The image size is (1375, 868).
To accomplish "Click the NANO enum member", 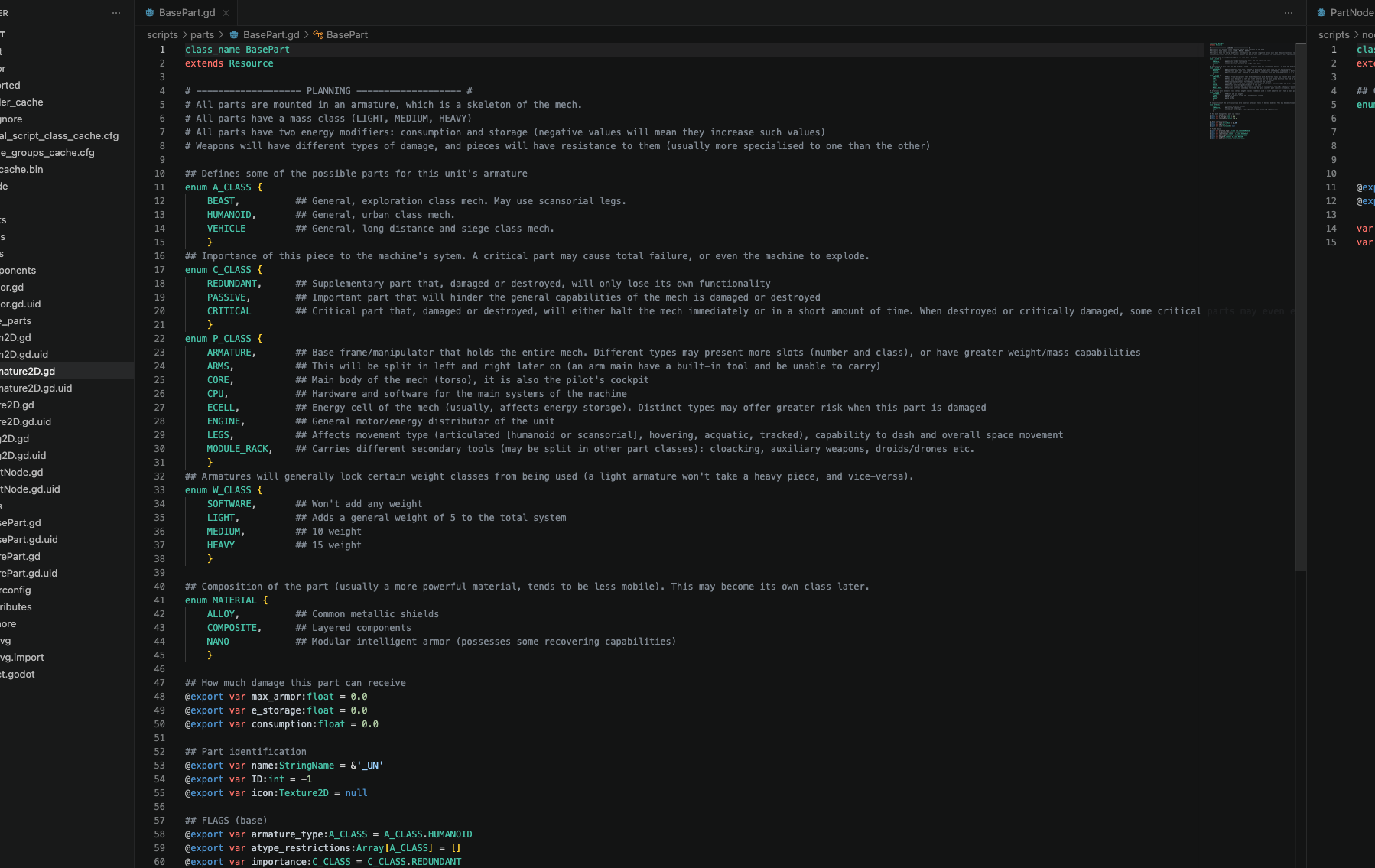I will click(218, 642).
